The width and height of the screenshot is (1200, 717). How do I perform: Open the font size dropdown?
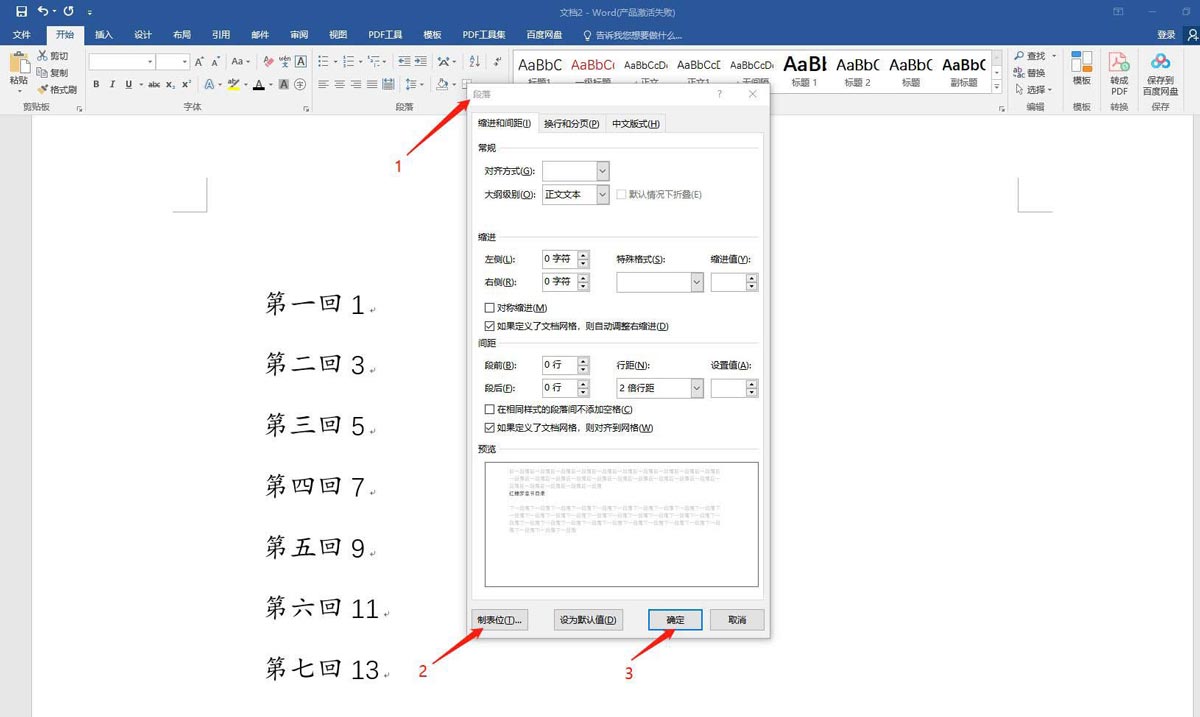click(x=185, y=62)
